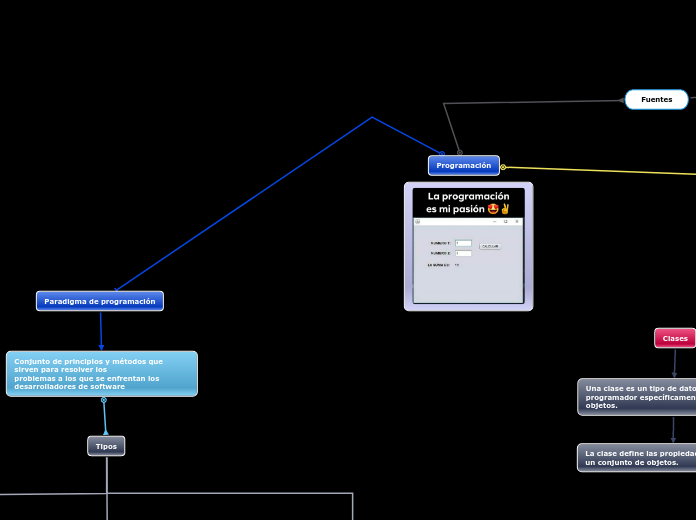This screenshot has height=520, width=696.
Task: Select the 'Conjunto de principios y métodos' description box
Action: (x=102, y=374)
